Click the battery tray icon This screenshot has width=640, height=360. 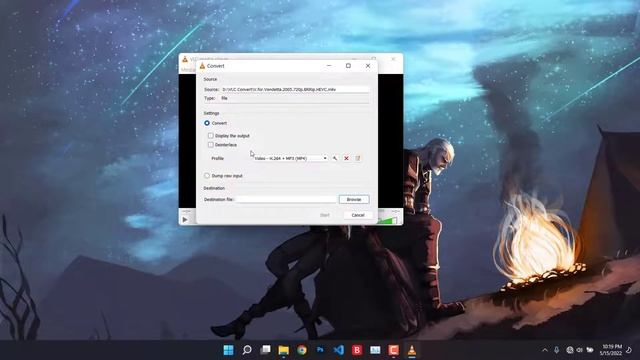pyautogui.click(x=590, y=350)
